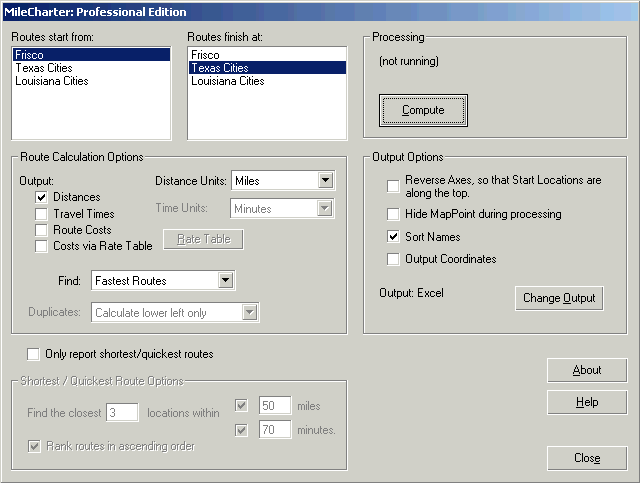Enable Costs via Rate Table checkbox
Screen dimensions: 641x484
tap(41, 246)
